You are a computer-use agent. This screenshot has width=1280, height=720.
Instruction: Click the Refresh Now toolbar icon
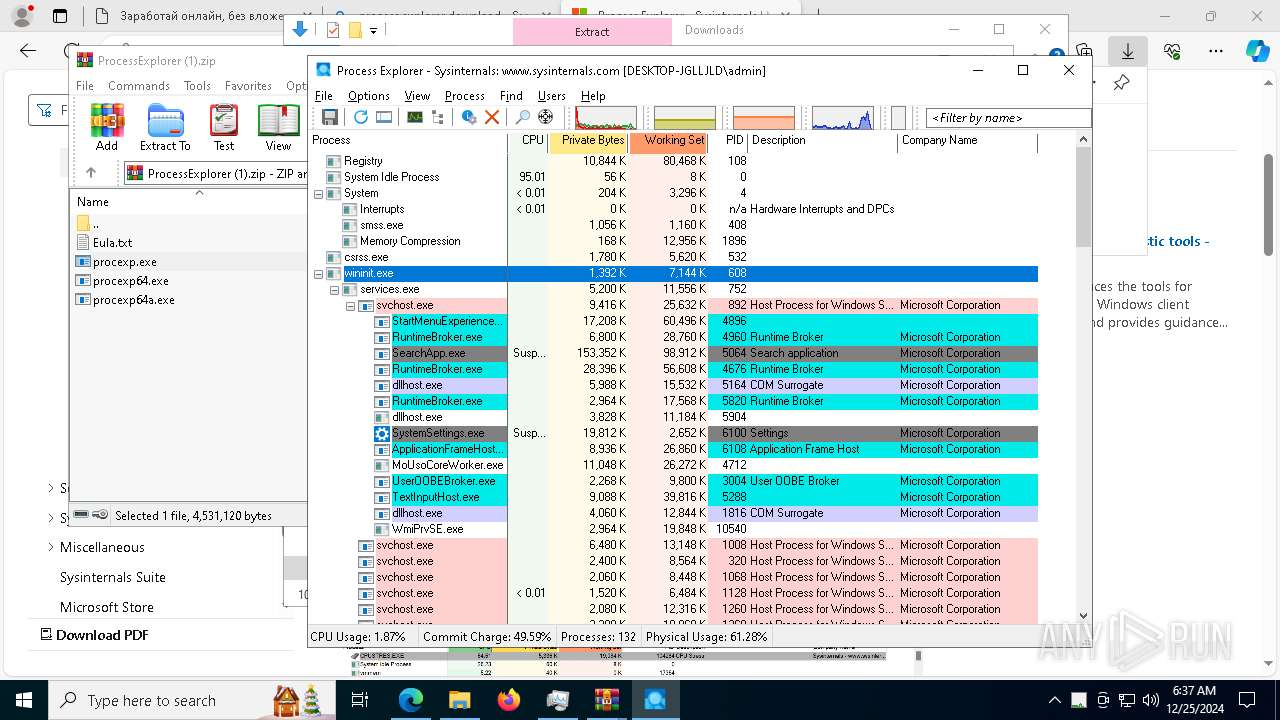tap(360, 117)
